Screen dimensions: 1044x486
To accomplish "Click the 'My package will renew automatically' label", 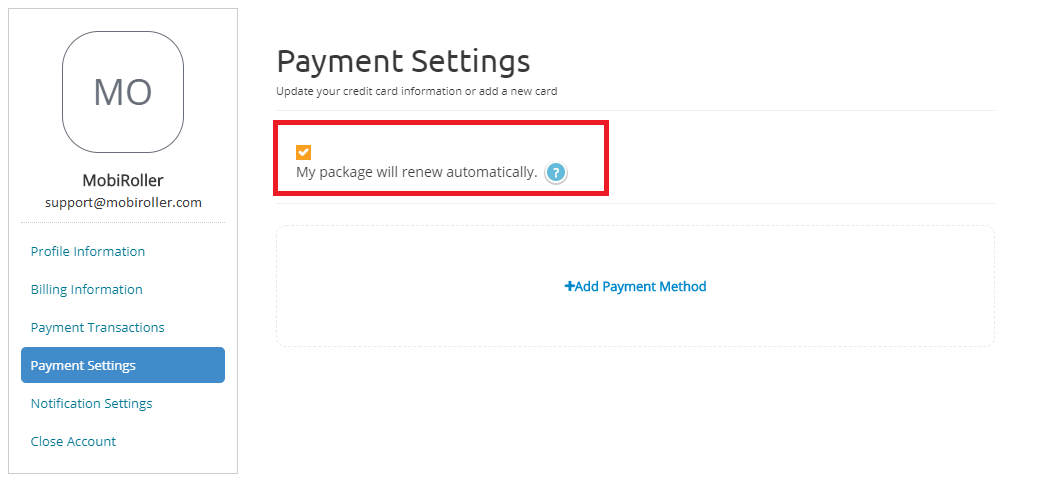I will 417,172.
